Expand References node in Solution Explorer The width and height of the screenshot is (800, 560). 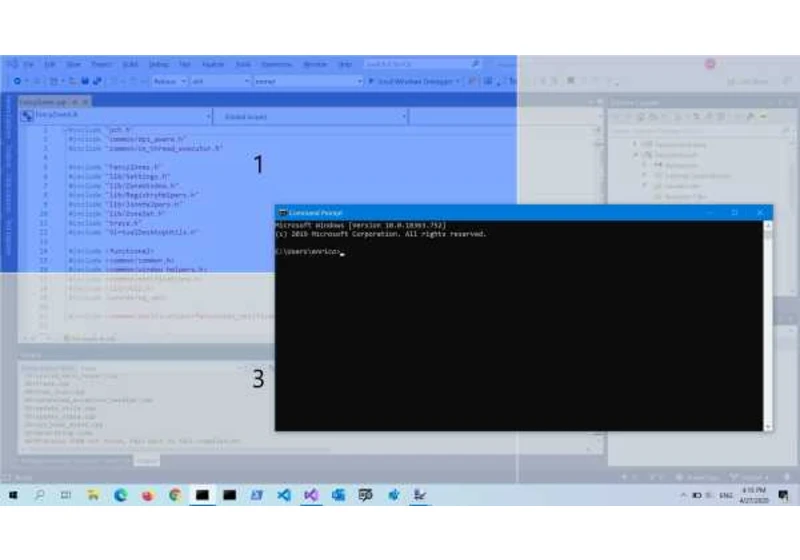[x=644, y=165]
